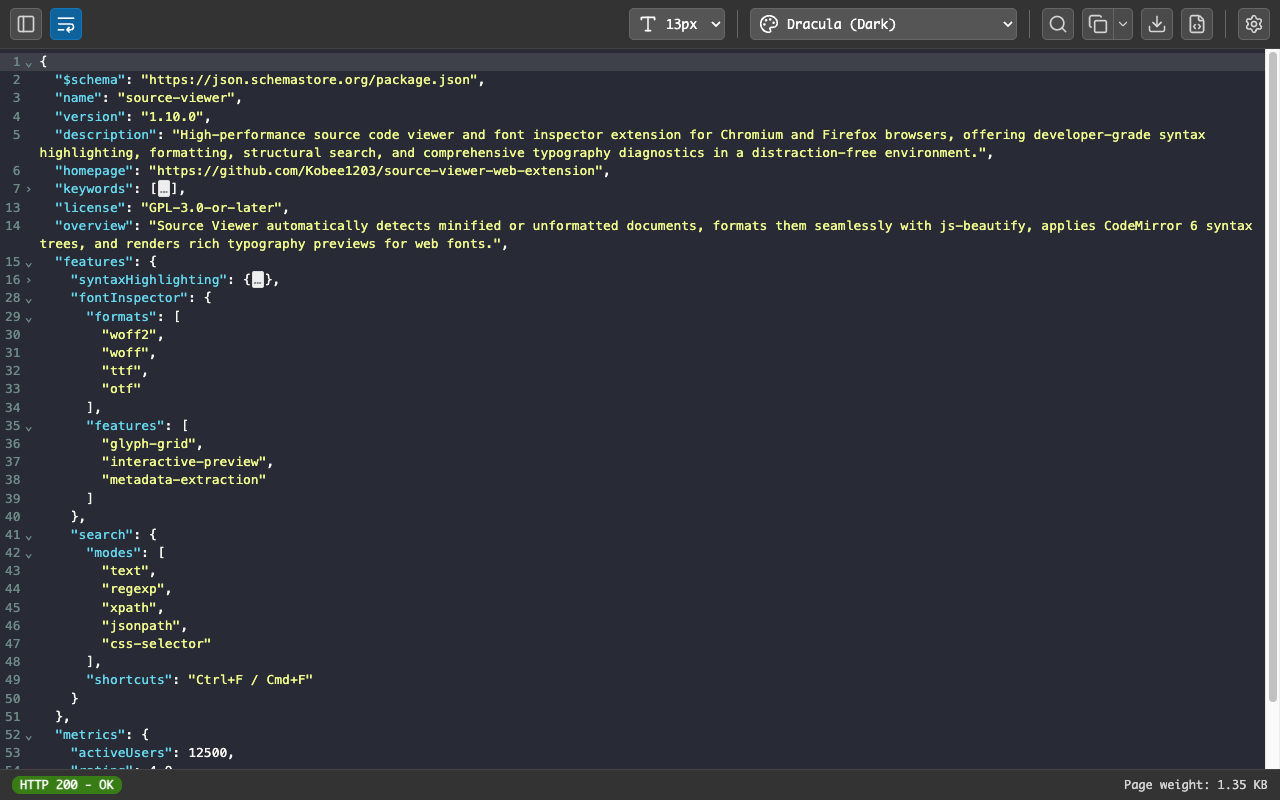
Task: Click the "woff2" array entry
Action: point(129,335)
